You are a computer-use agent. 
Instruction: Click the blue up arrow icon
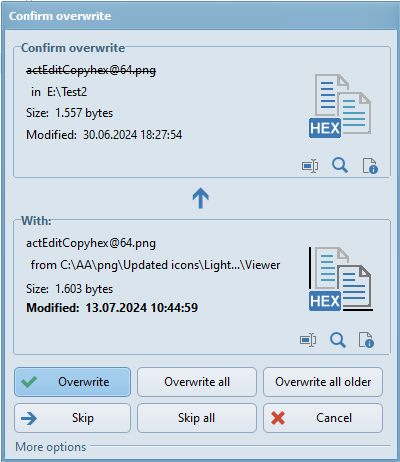click(x=200, y=198)
